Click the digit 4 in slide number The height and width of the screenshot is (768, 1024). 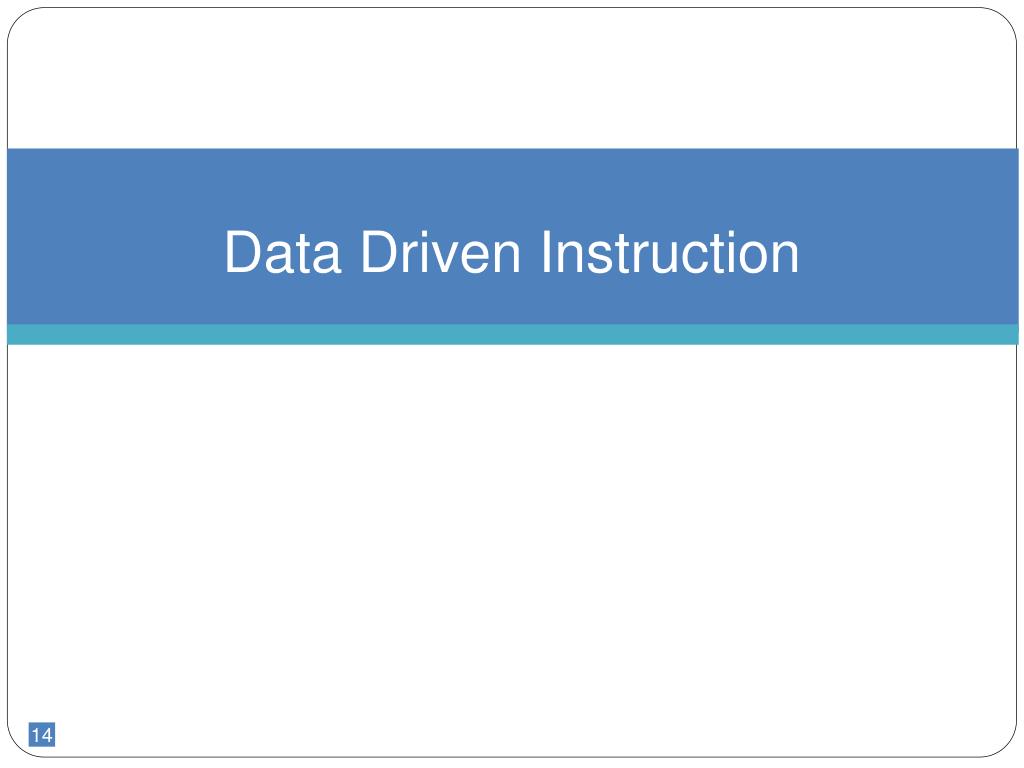[x=47, y=735]
